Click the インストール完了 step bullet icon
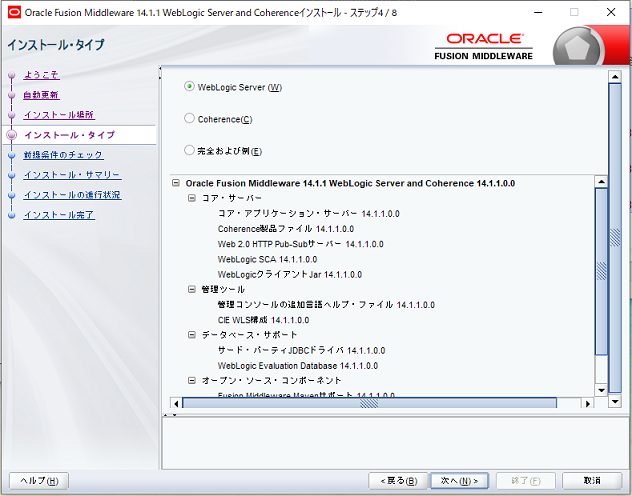Screen dimensions: 632x496 (12, 215)
